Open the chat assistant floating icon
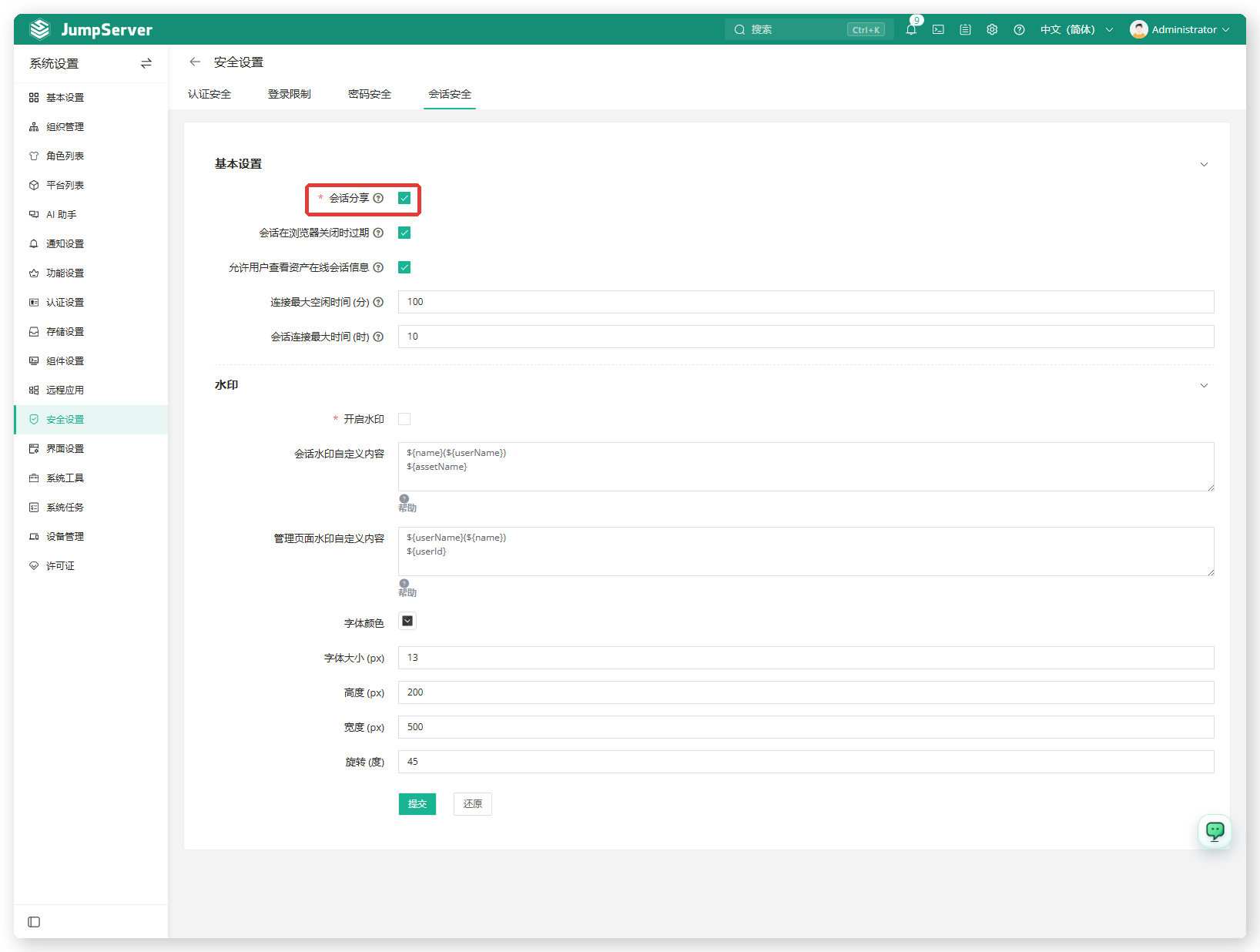Viewport: 1260px width, 952px height. (1215, 831)
